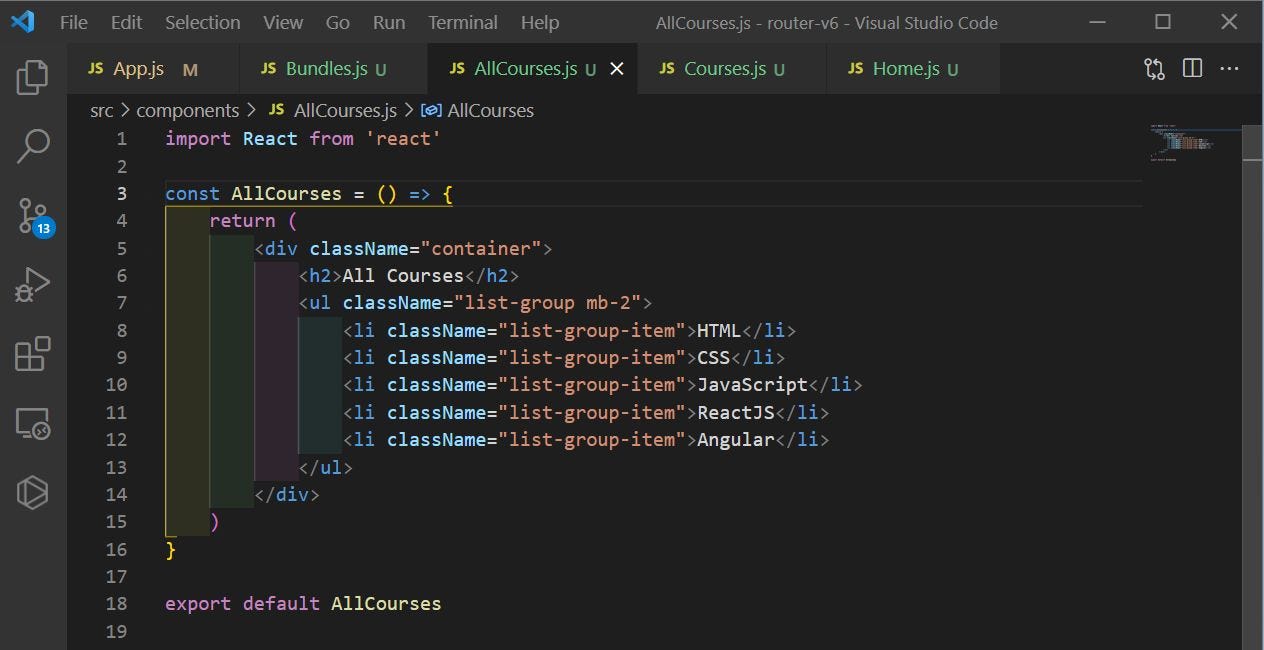The image size is (1264, 650).
Task: Open the File menu
Action: (x=74, y=22)
